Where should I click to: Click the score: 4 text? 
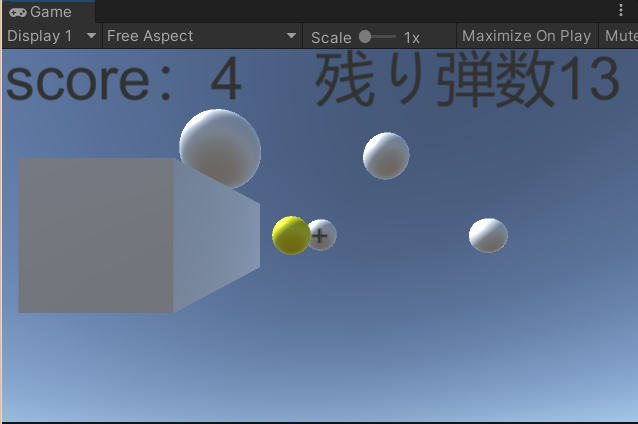pos(124,79)
